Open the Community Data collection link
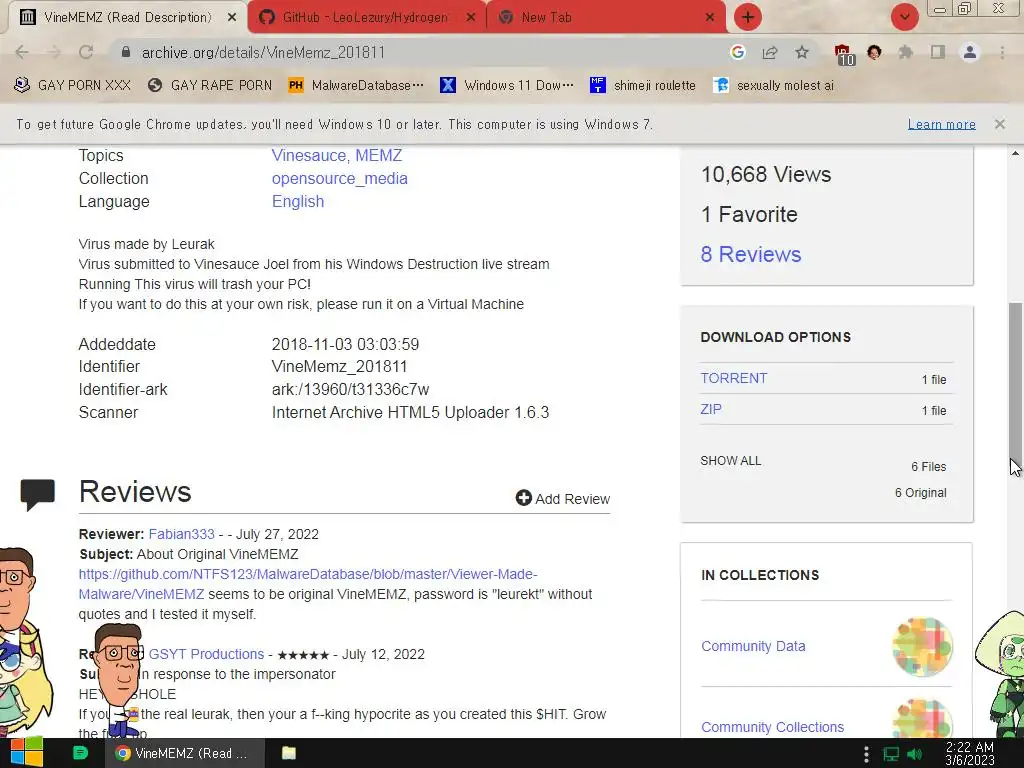This screenshot has width=1024, height=768. click(x=753, y=646)
